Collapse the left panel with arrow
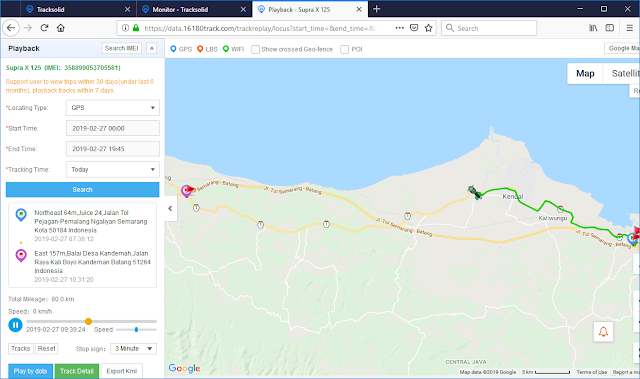Image resolution: width=640 pixels, height=379 pixels. point(170,208)
